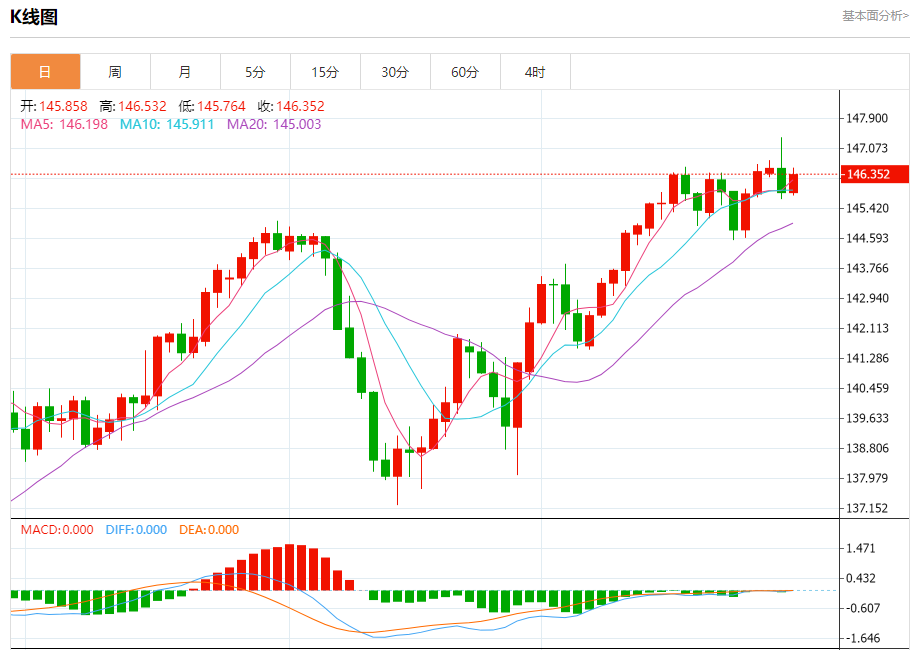Screen dimensions: 918x650
Task: Select the 日 daily chart tab
Action: 45,72
